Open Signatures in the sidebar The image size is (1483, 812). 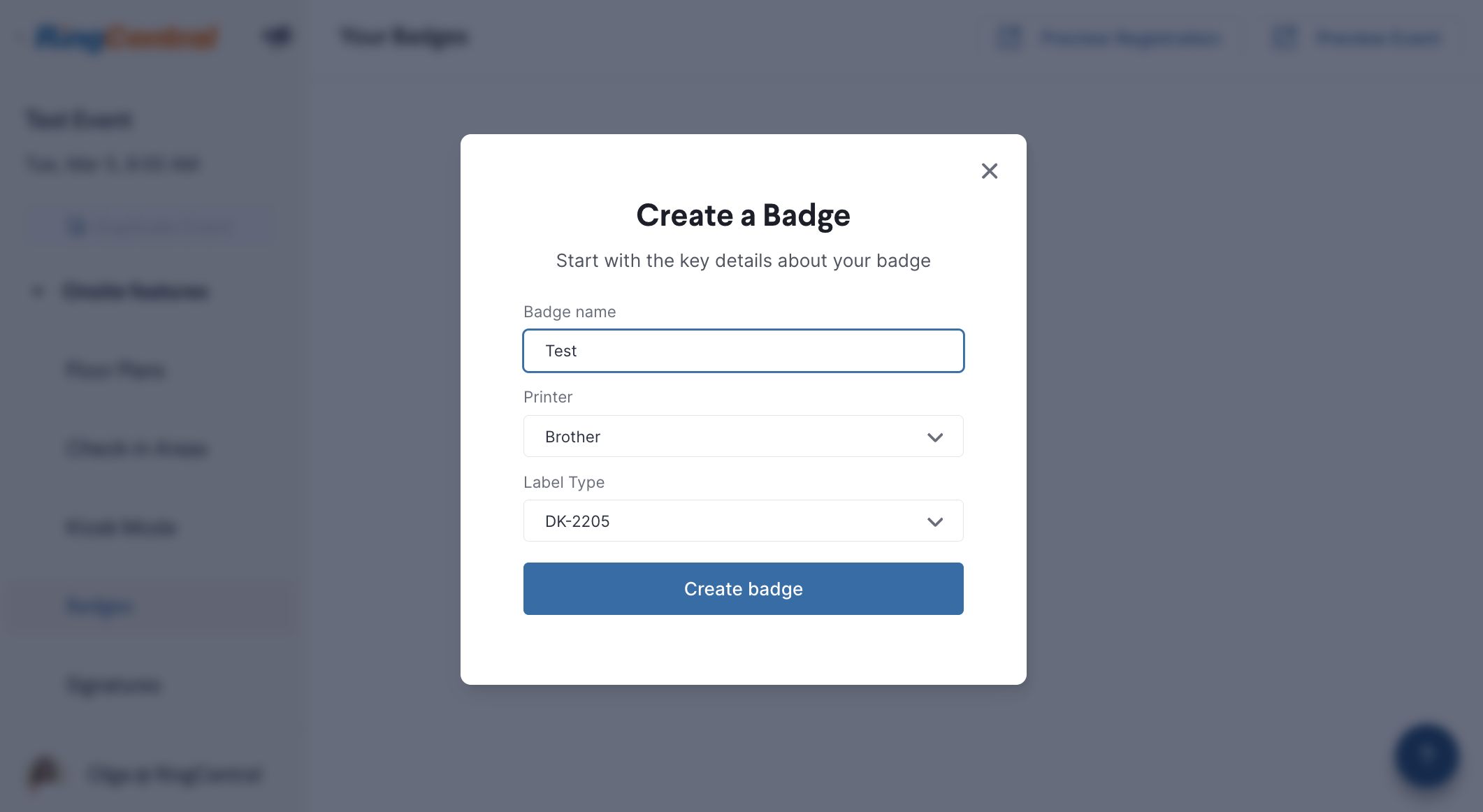tap(114, 685)
